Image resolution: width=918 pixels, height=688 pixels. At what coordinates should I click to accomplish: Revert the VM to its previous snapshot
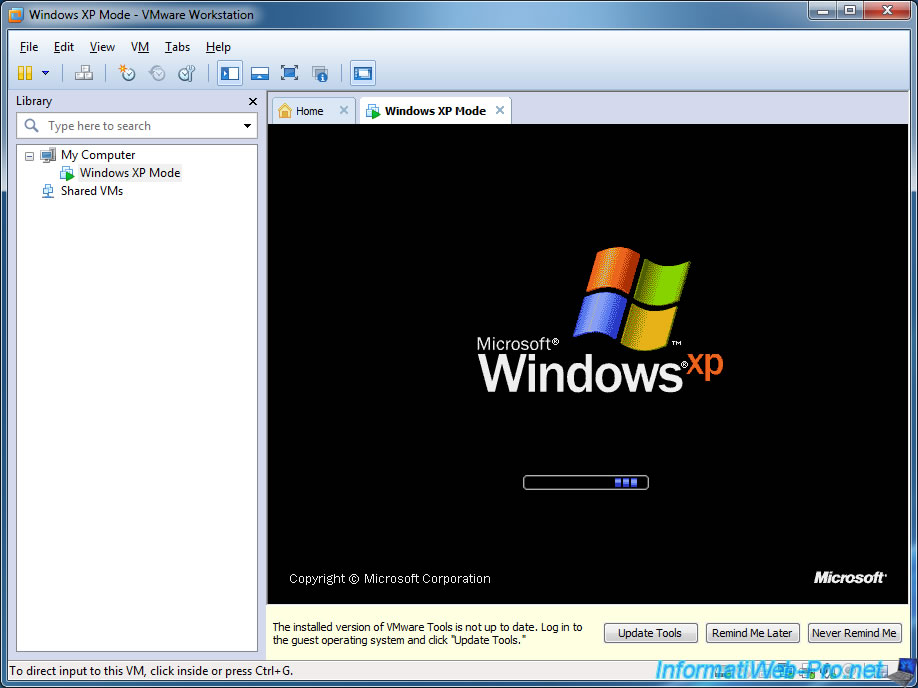(x=157, y=73)
